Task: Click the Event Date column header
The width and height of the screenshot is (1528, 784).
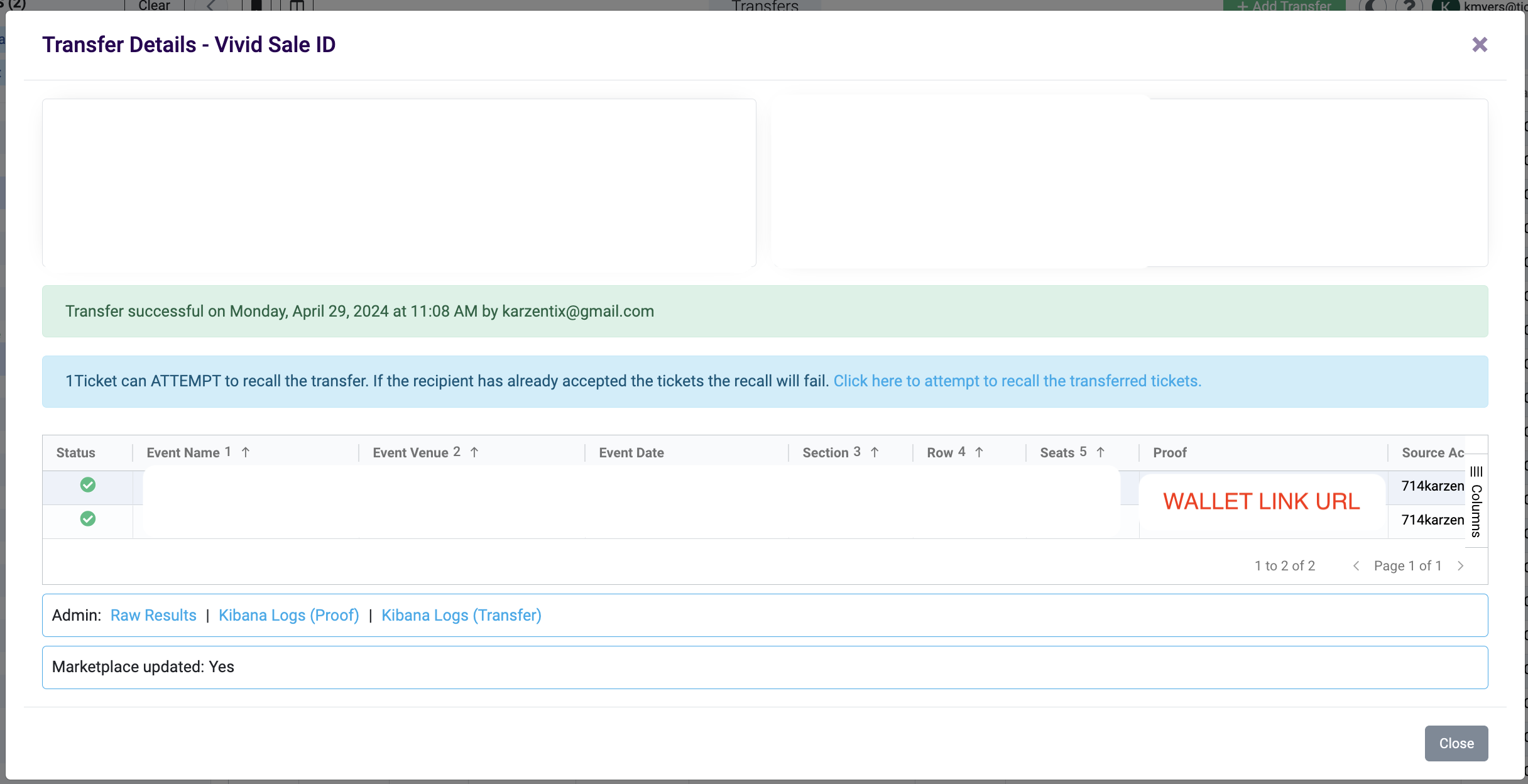Action: click(631, 453)
